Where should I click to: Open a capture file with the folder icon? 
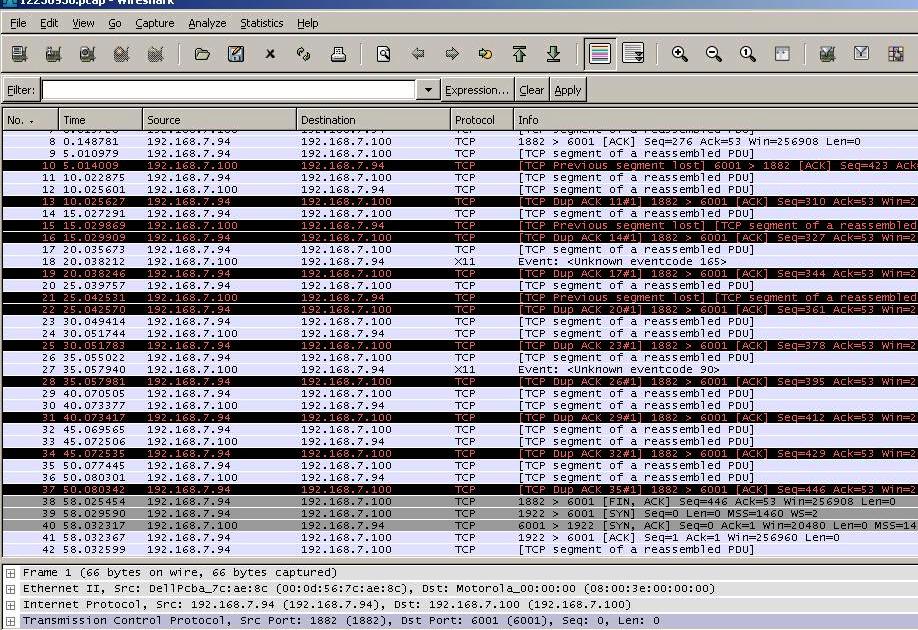pyautogui.click(x=202, y=54)
